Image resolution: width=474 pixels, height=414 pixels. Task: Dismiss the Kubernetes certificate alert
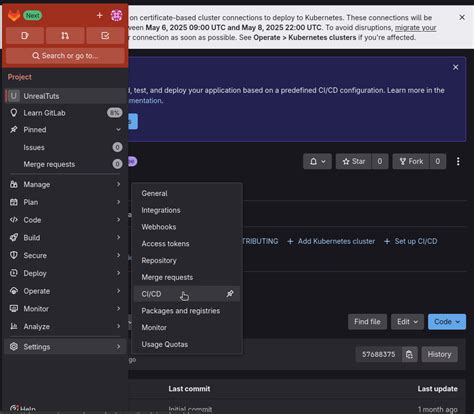point(462,17)
